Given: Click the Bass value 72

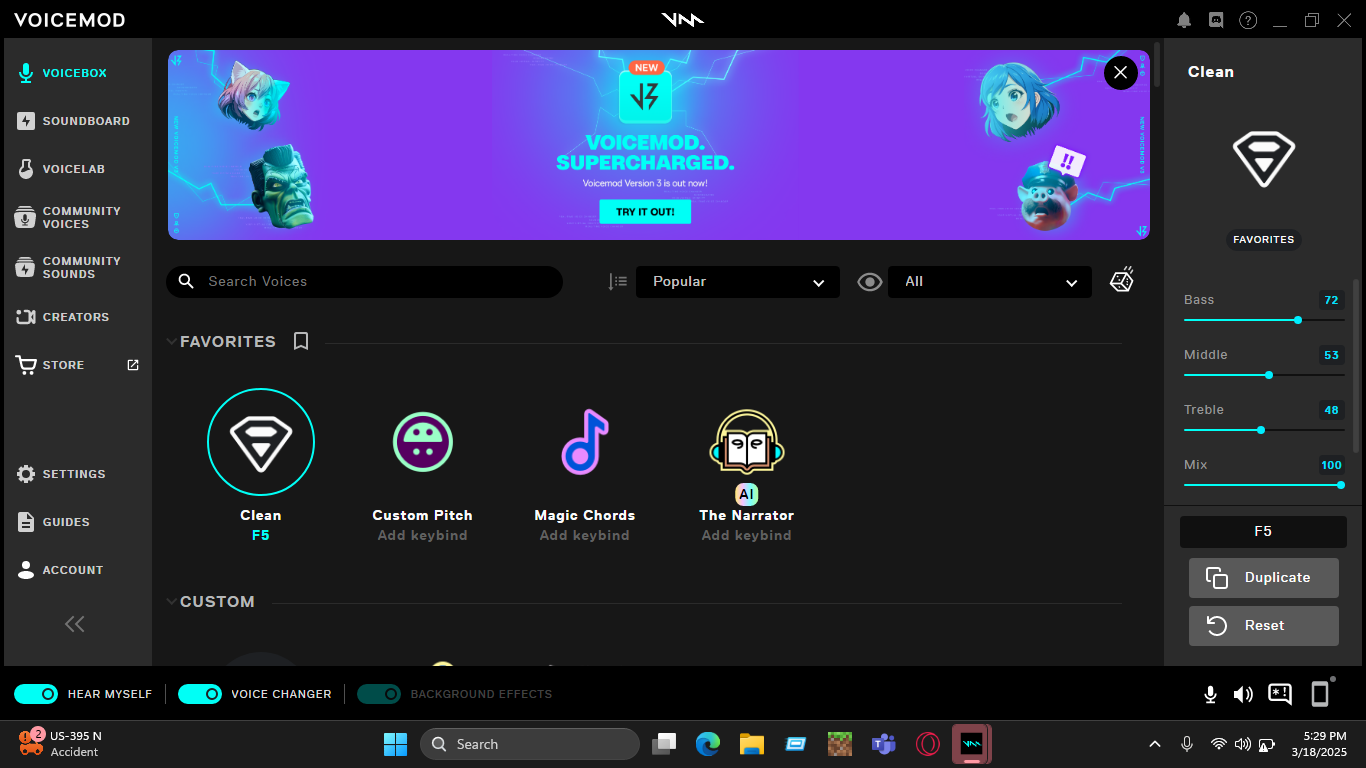Looking at the screenshot, I should coord(1331,300).
